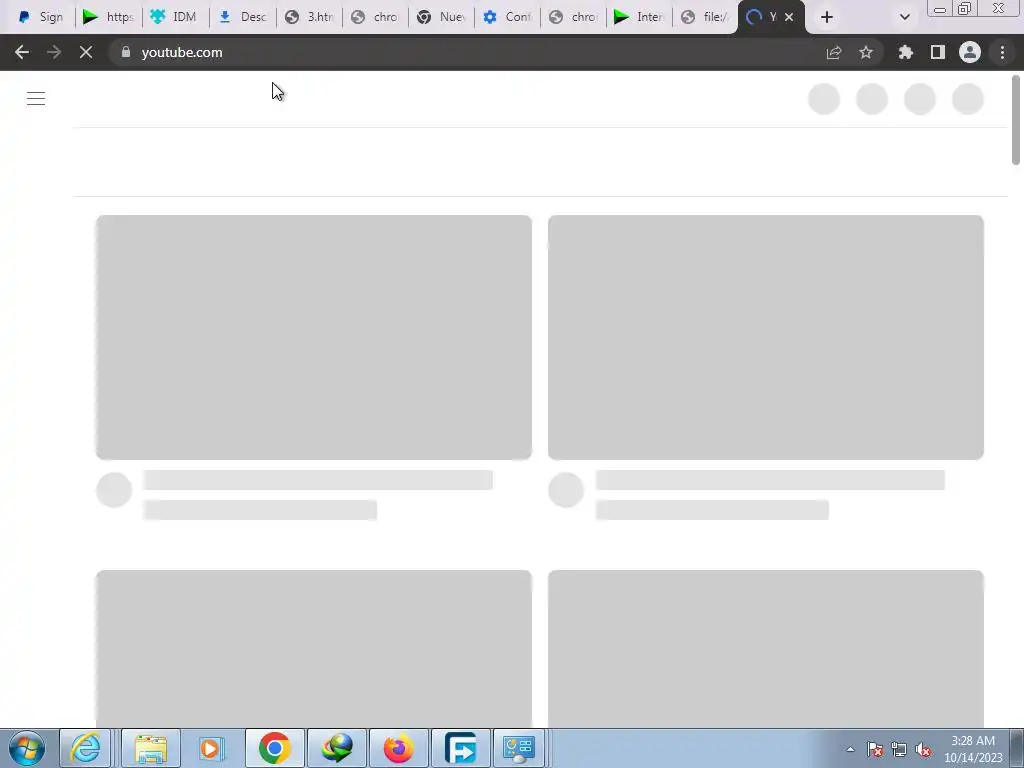
Task: Switch to the 3.htm tab
Action: (x=310, y=17)
